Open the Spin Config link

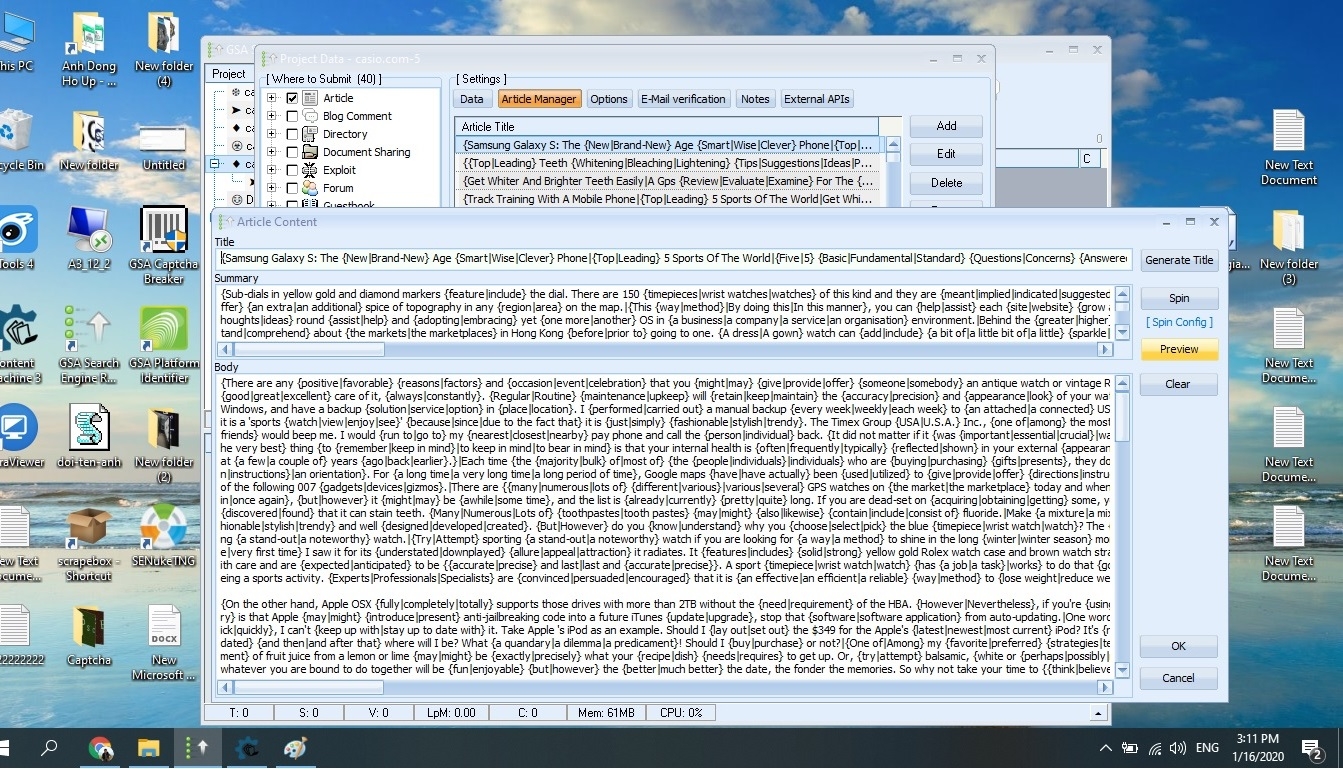1181,322
